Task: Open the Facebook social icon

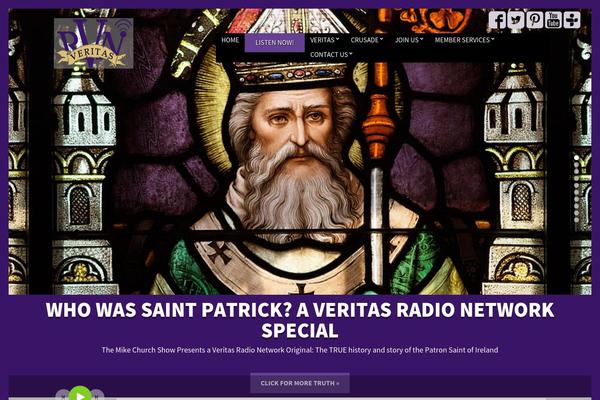Action: 497,20
